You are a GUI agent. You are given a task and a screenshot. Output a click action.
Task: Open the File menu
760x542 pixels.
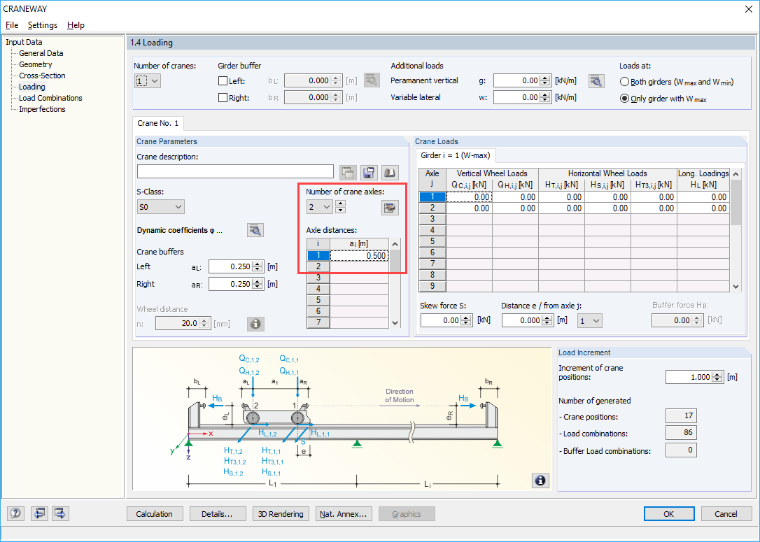tap(12, 25)
